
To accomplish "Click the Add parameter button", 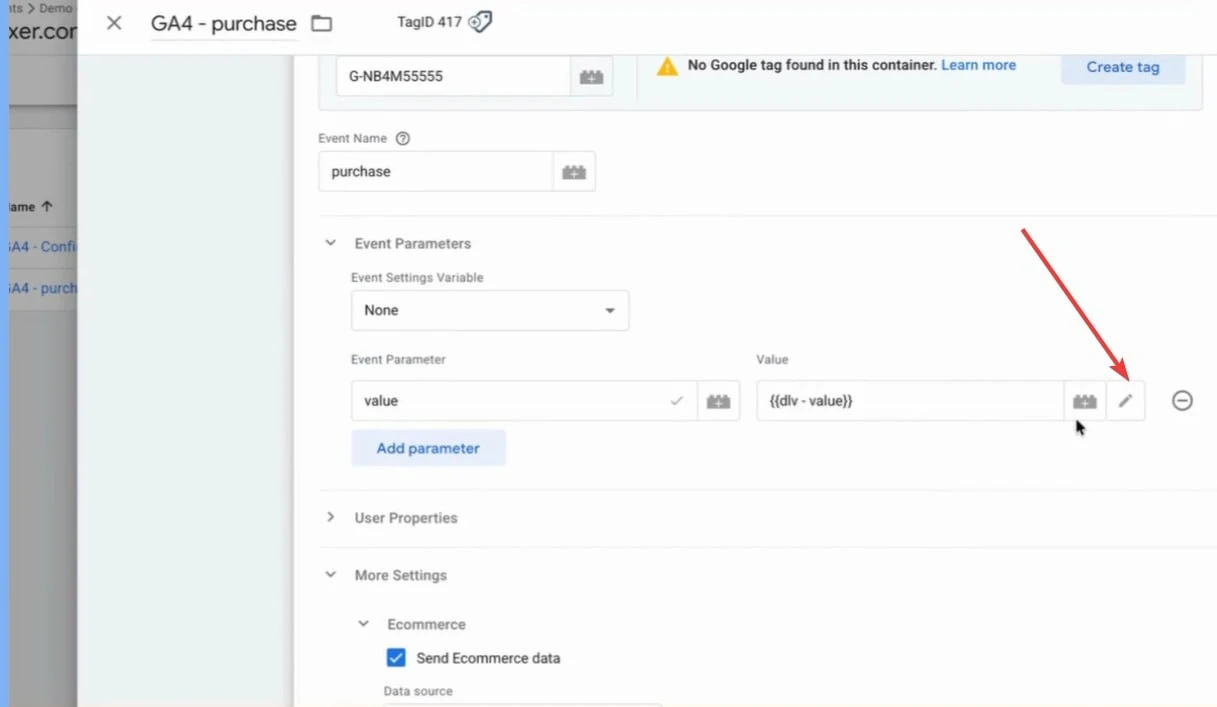I will coord(428,448).
